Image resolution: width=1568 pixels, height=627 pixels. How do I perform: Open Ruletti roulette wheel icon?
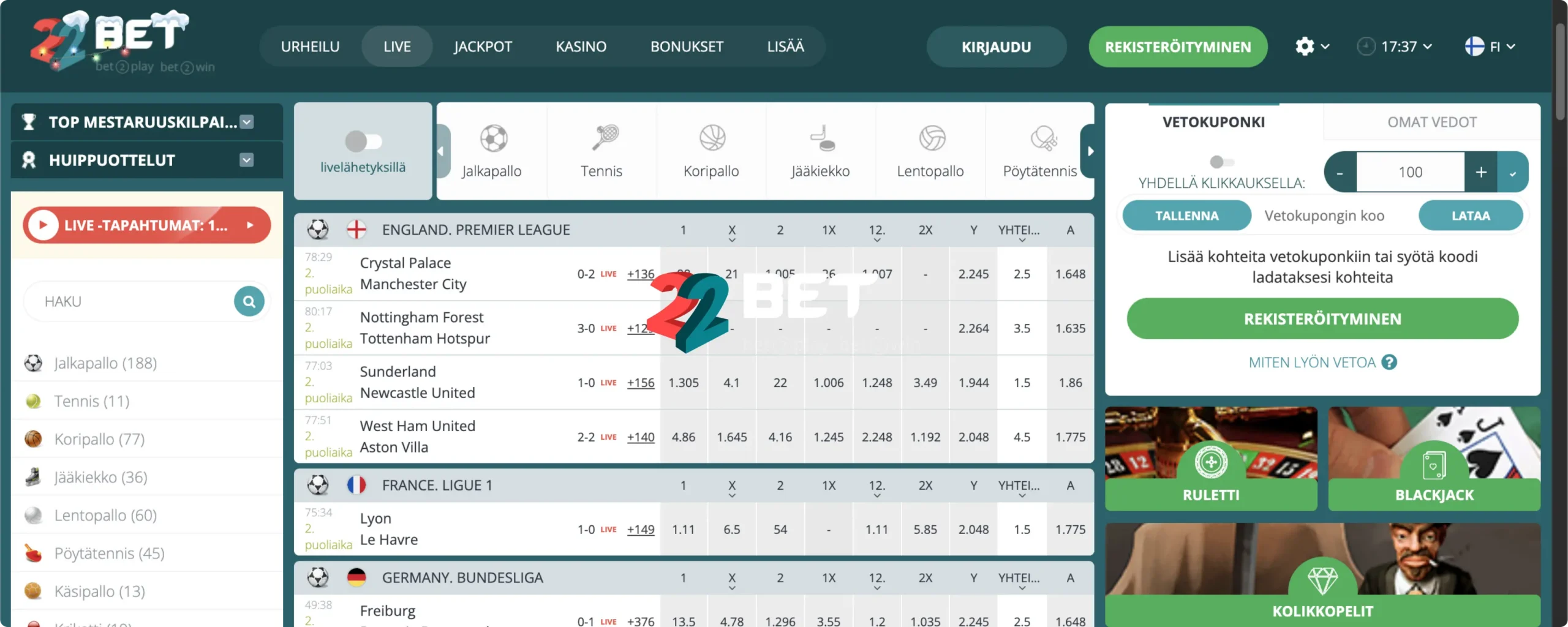(x=1211, y=462)
